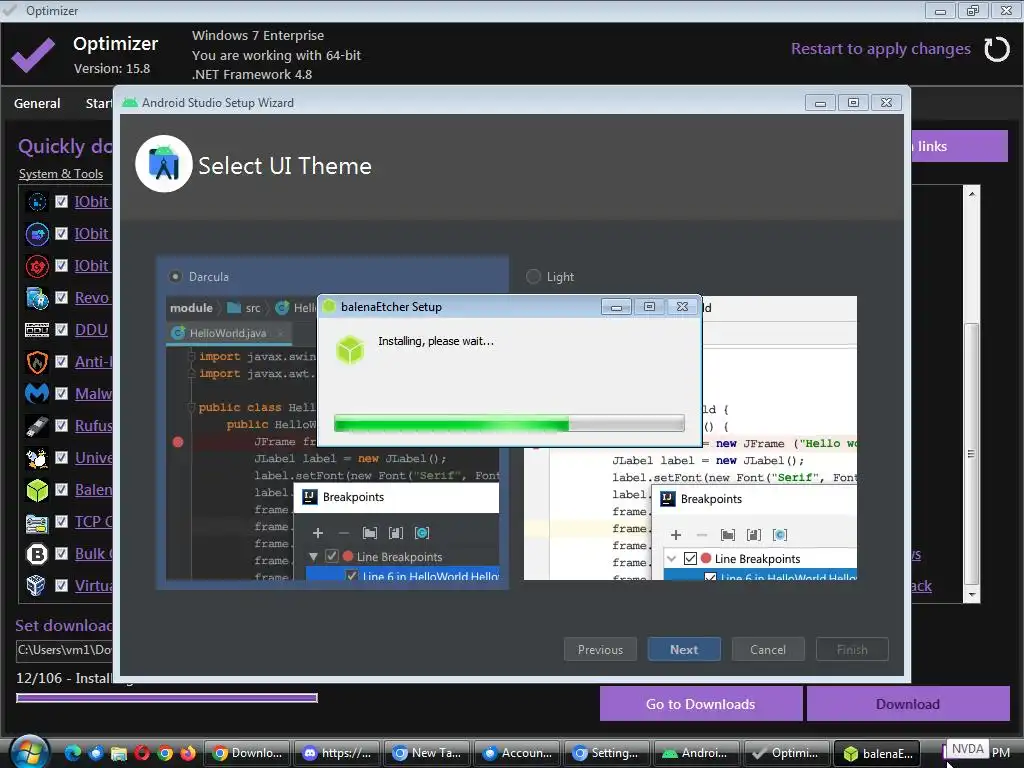Viewport: 1024px width, 768px height.
Task: Switch to Settings Chrome taskbar window
Action: 607,753
